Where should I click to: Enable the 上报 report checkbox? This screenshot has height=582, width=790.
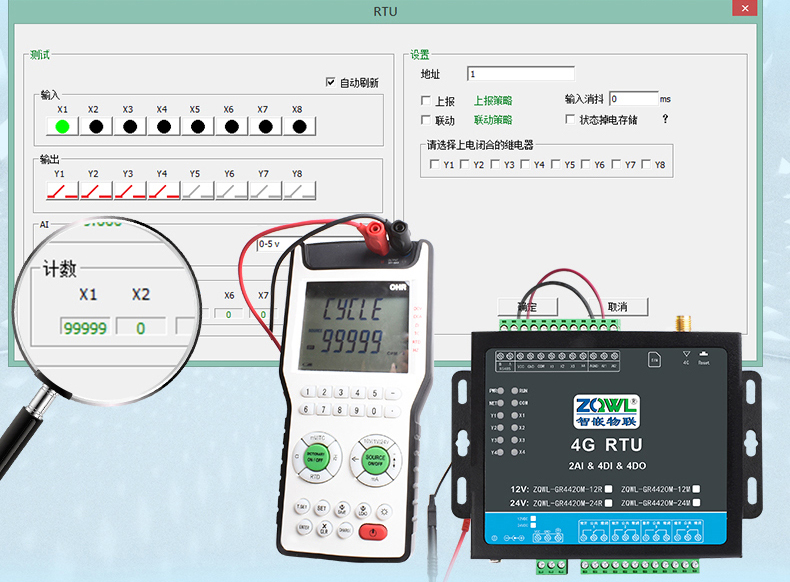426,101
